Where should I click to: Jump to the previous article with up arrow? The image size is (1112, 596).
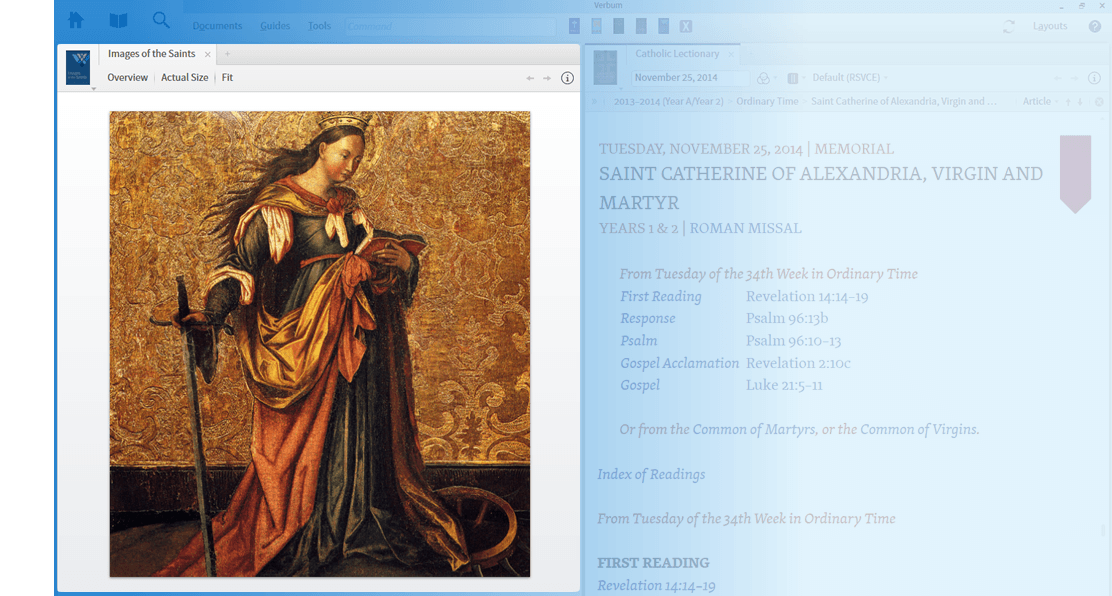1068,101
